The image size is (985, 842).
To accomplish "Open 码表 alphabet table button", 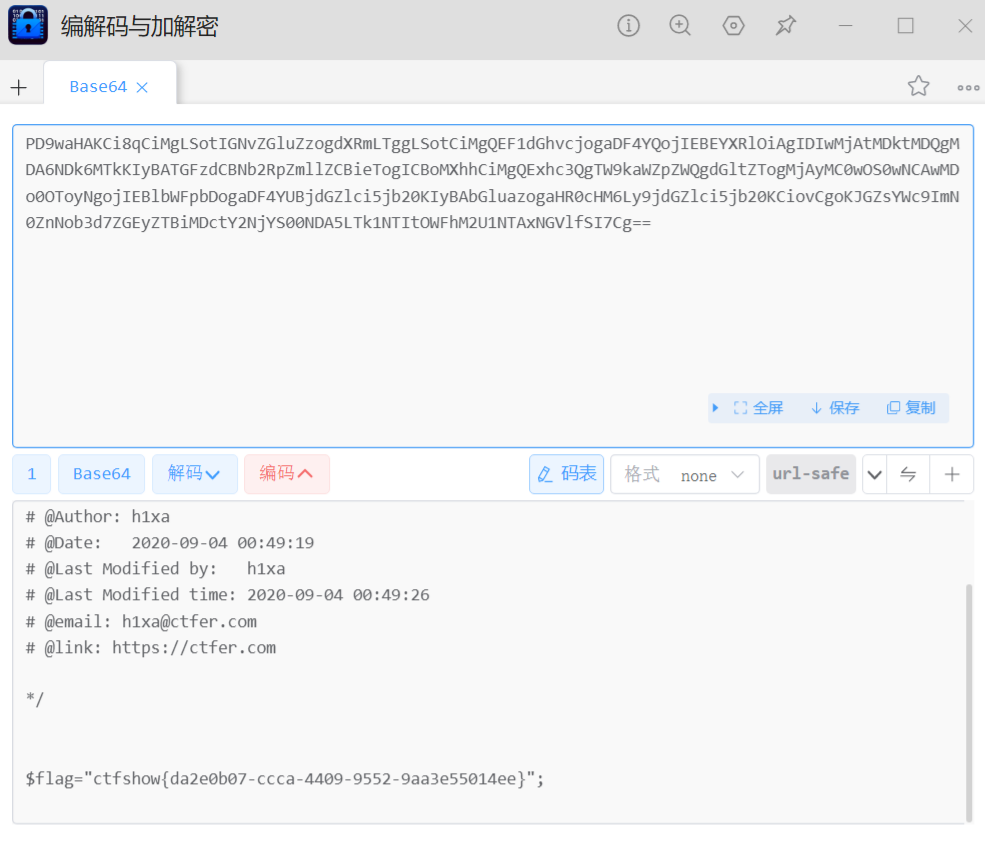I will click(x=567, y=474).
